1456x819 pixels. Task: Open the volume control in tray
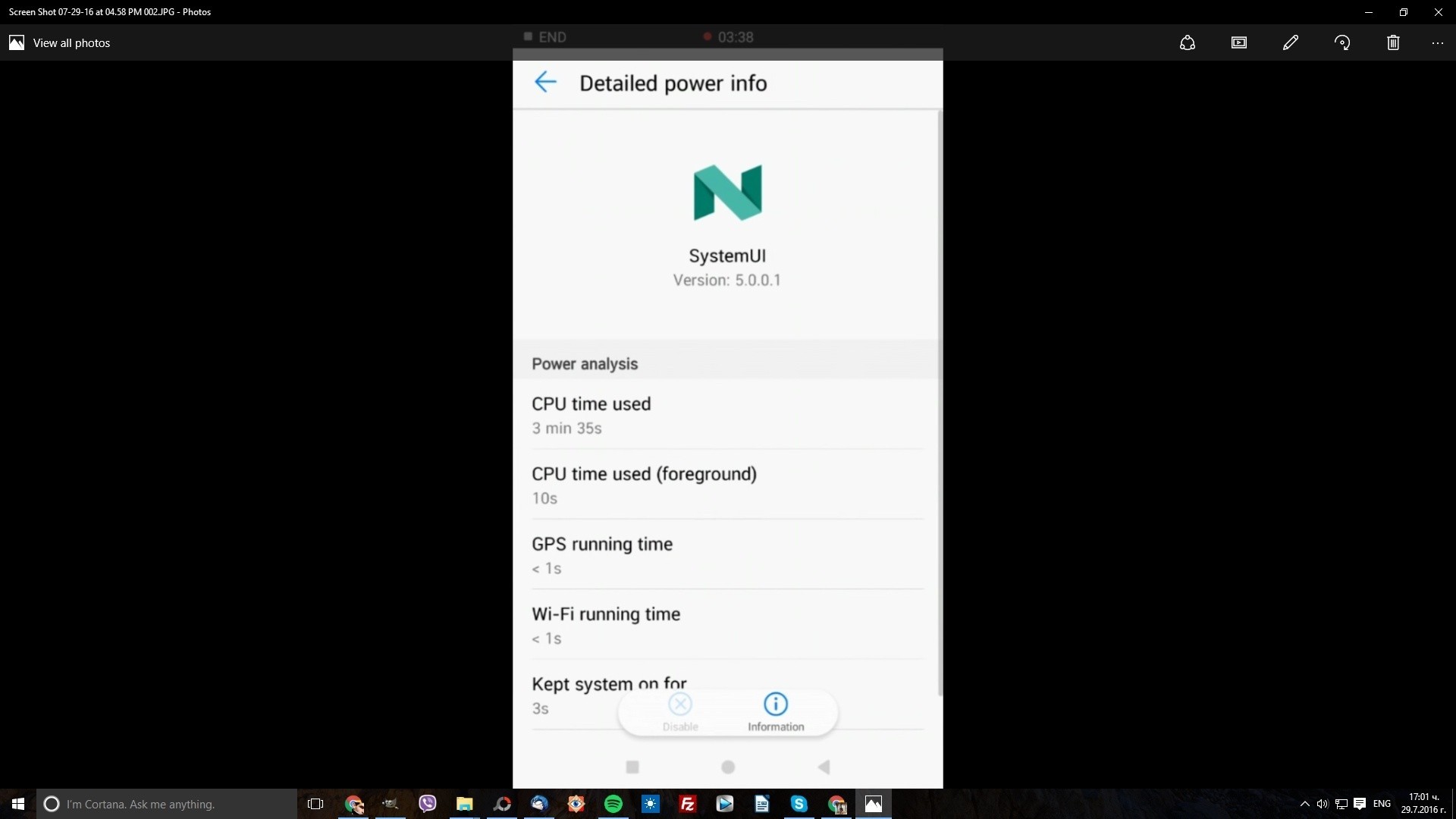(x=1323, y=804)
